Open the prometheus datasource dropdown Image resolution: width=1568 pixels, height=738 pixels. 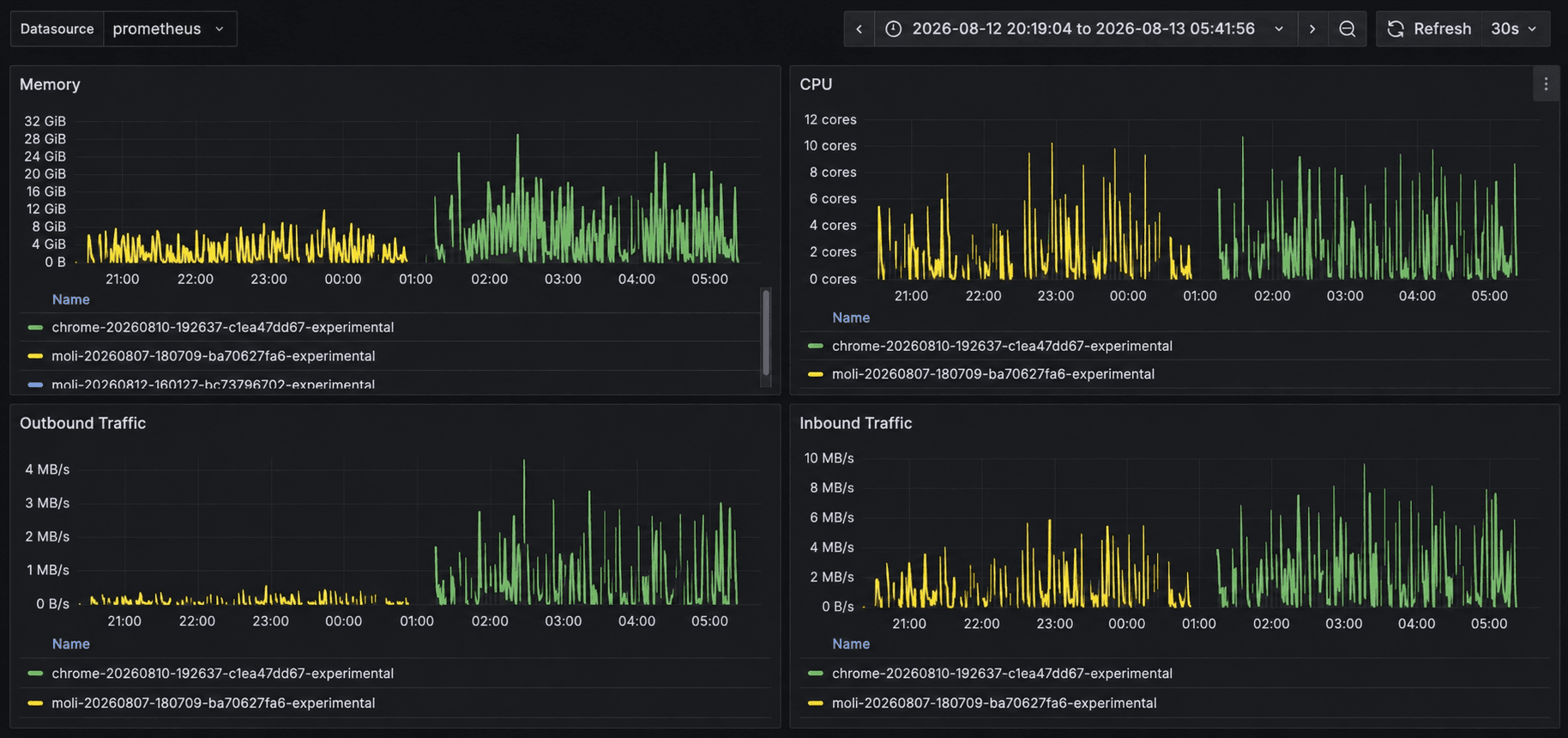(x=170, y=29)
